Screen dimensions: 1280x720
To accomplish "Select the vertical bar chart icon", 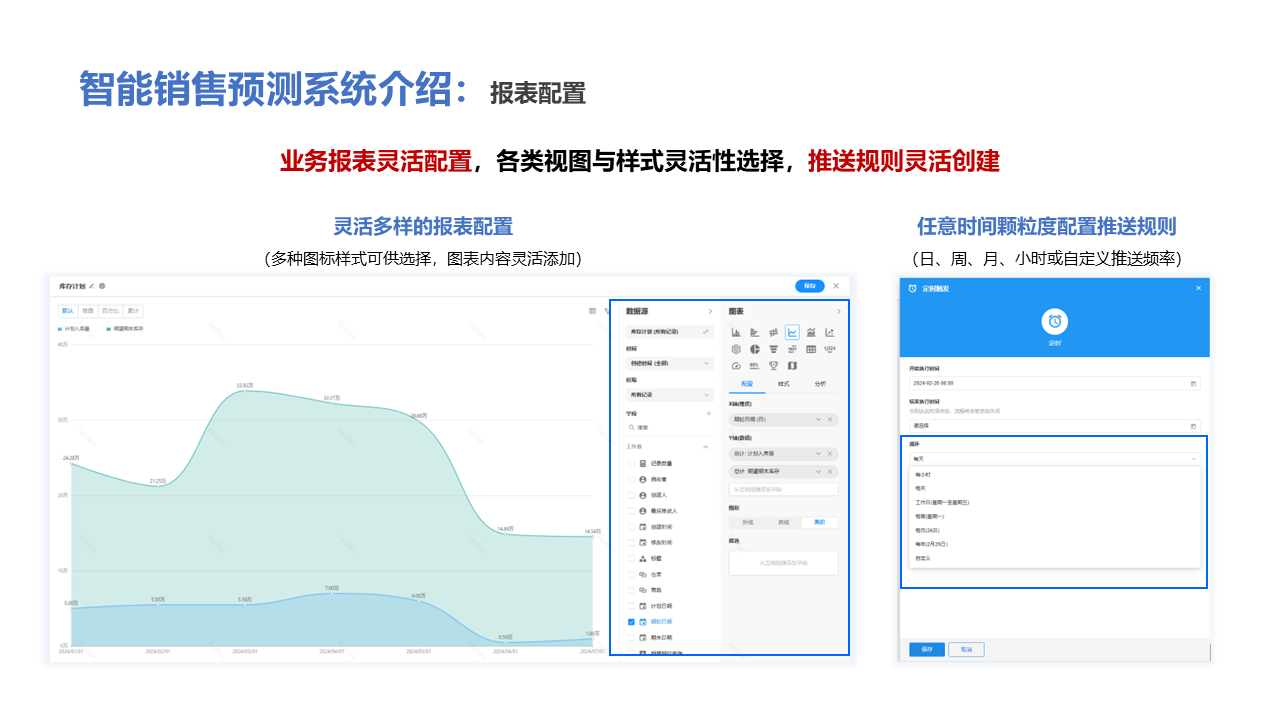I will pos(736,332).
